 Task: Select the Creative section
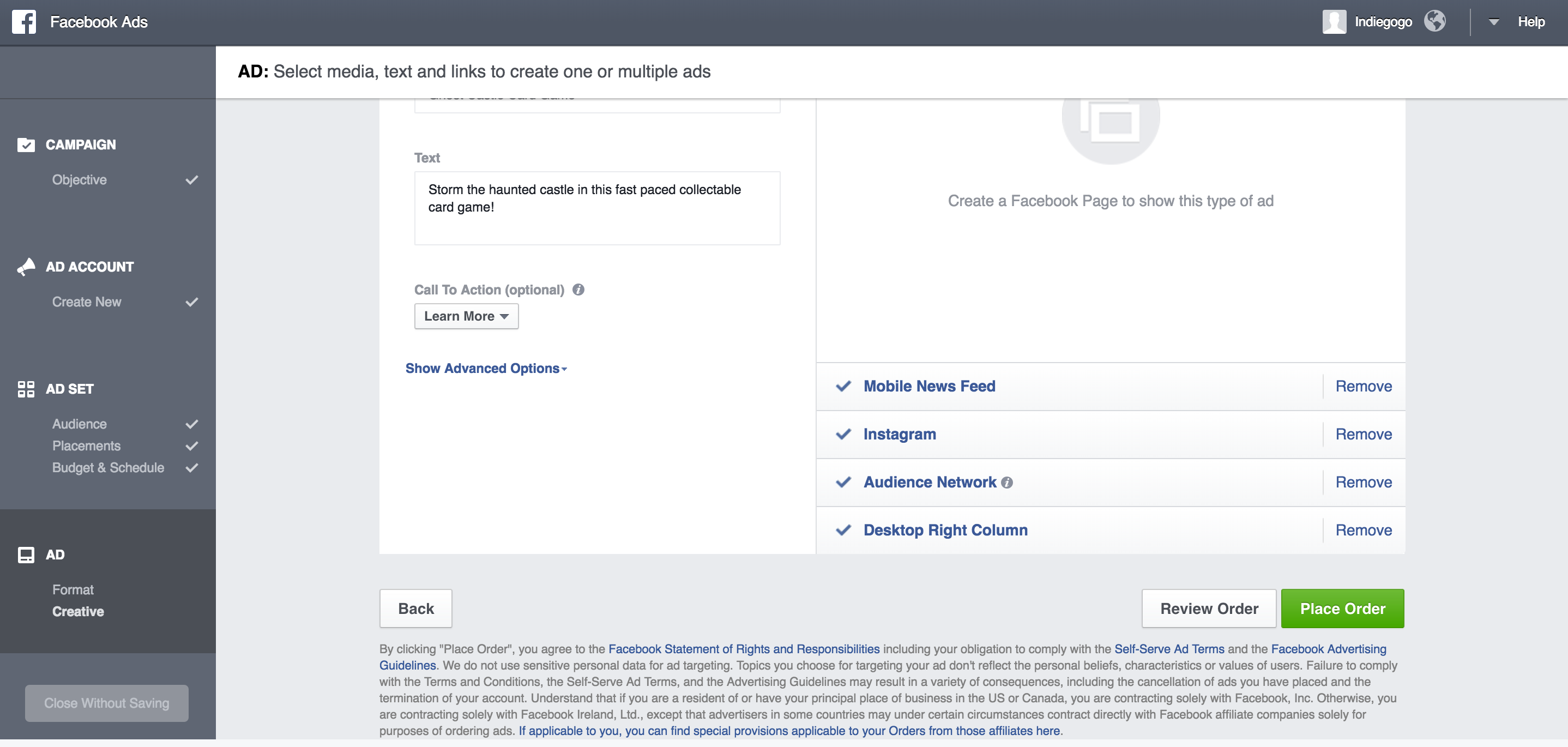click(78, 611)
